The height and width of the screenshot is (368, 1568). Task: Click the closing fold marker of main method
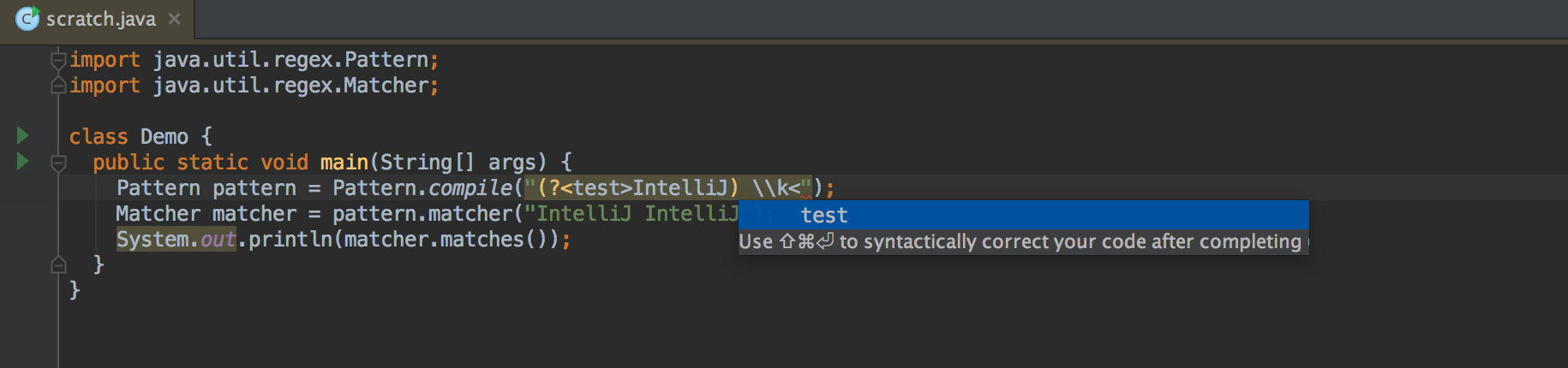(58, 264)
